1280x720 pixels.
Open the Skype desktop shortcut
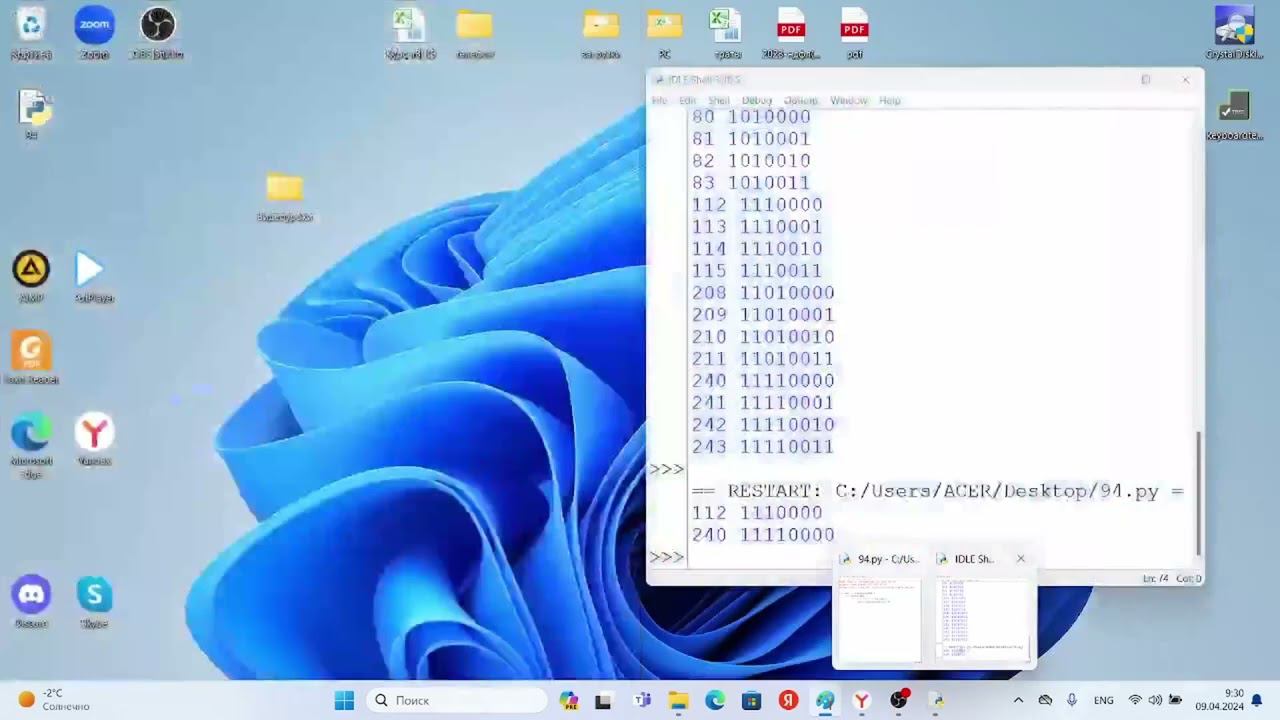coord(94,603)
